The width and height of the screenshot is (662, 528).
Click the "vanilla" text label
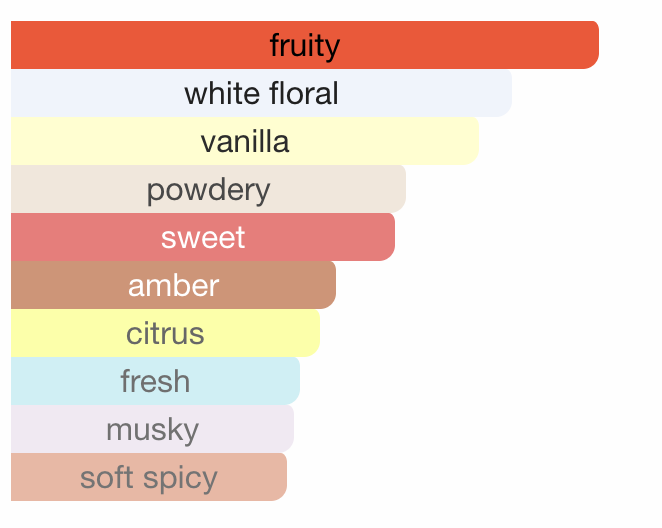click(x=245, y=141)
